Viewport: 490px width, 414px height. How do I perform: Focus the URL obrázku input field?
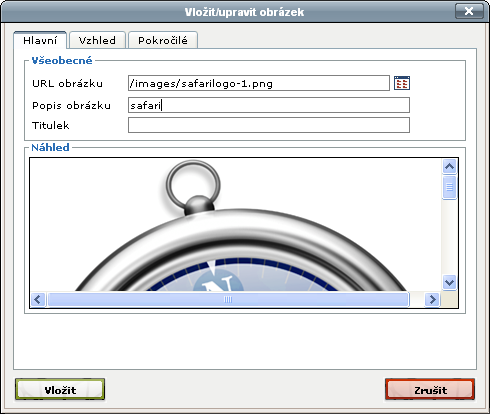(x=259, y=83)
